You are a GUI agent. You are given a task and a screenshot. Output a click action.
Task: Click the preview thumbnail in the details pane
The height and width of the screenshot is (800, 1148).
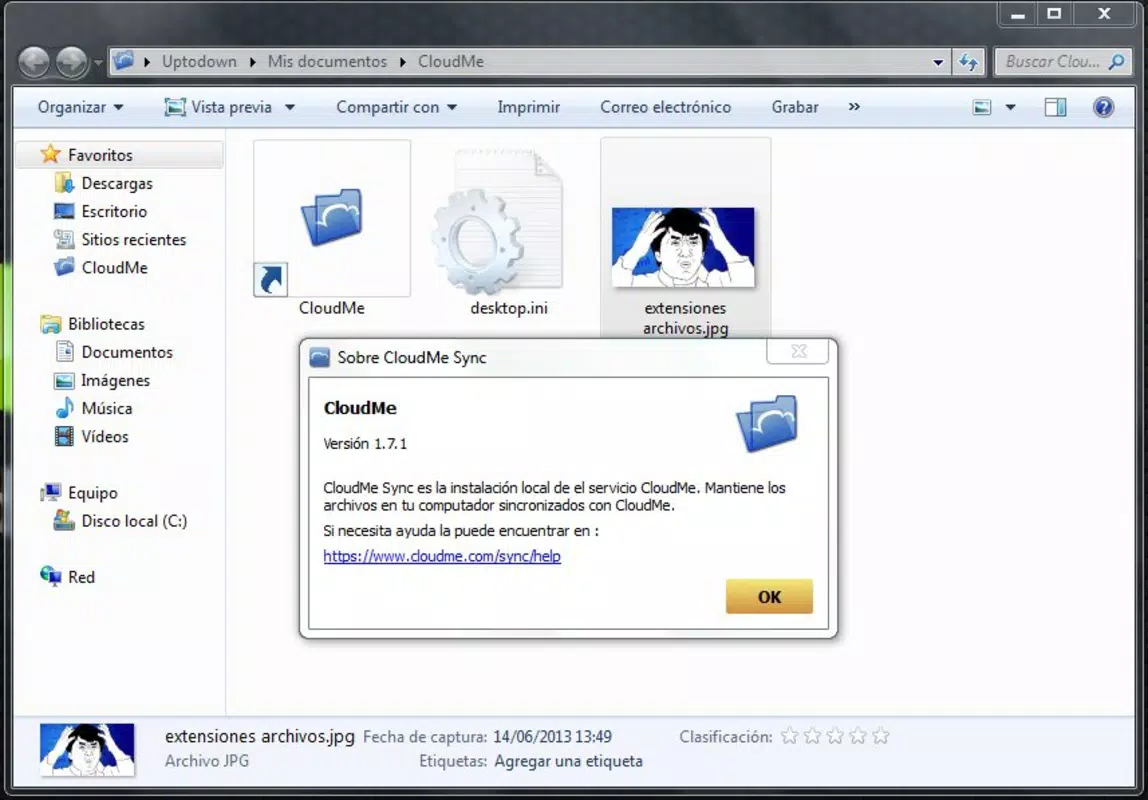point(87,749)
